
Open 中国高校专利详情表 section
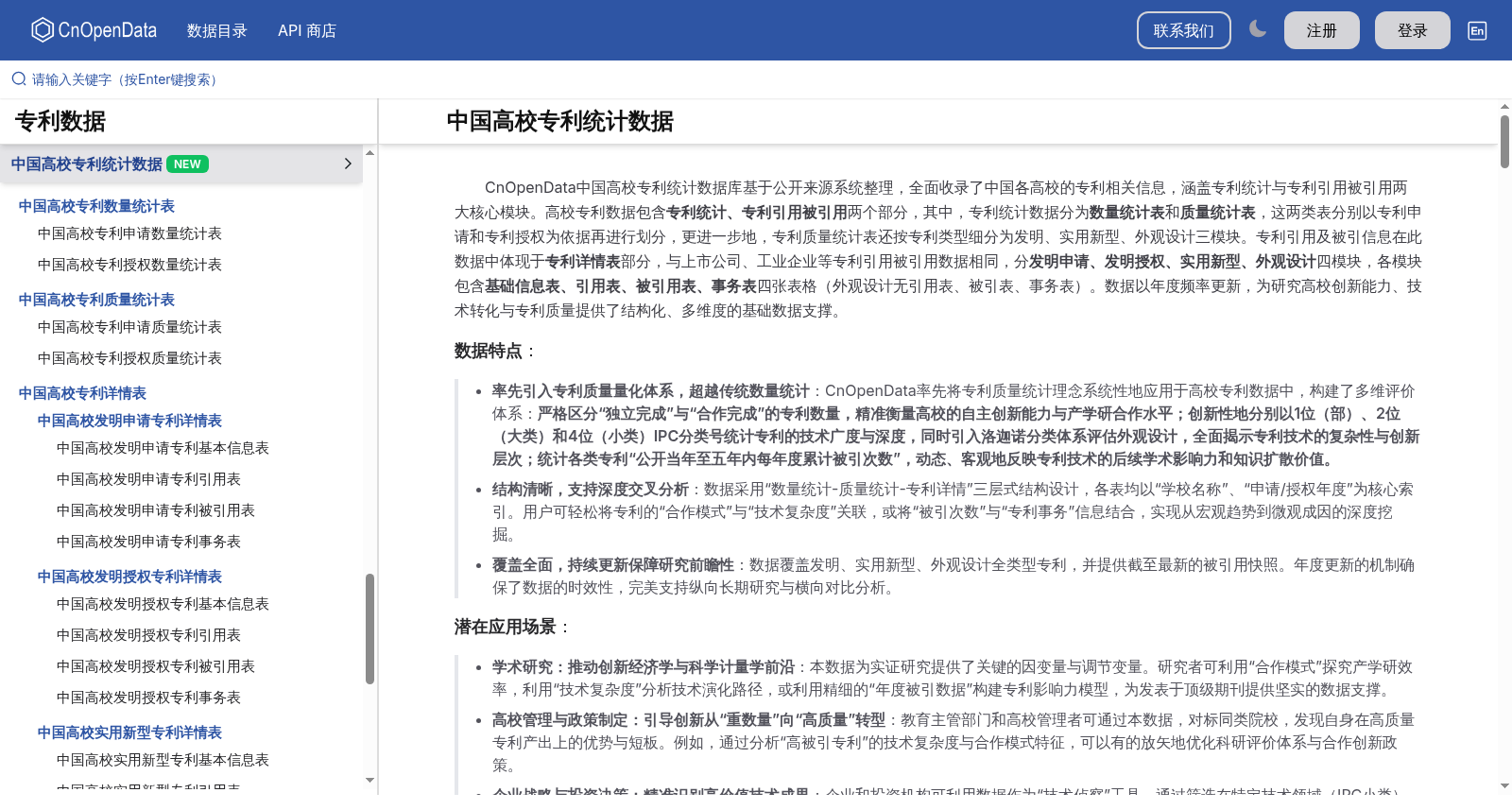tap(82, 393)
